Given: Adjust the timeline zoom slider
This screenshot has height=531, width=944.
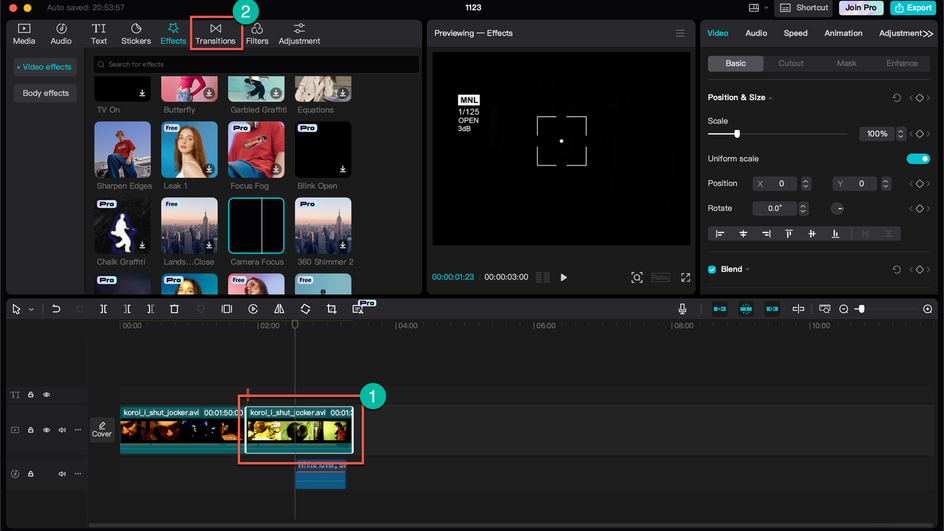Looking at the screenshot, I should pos(862,309).
